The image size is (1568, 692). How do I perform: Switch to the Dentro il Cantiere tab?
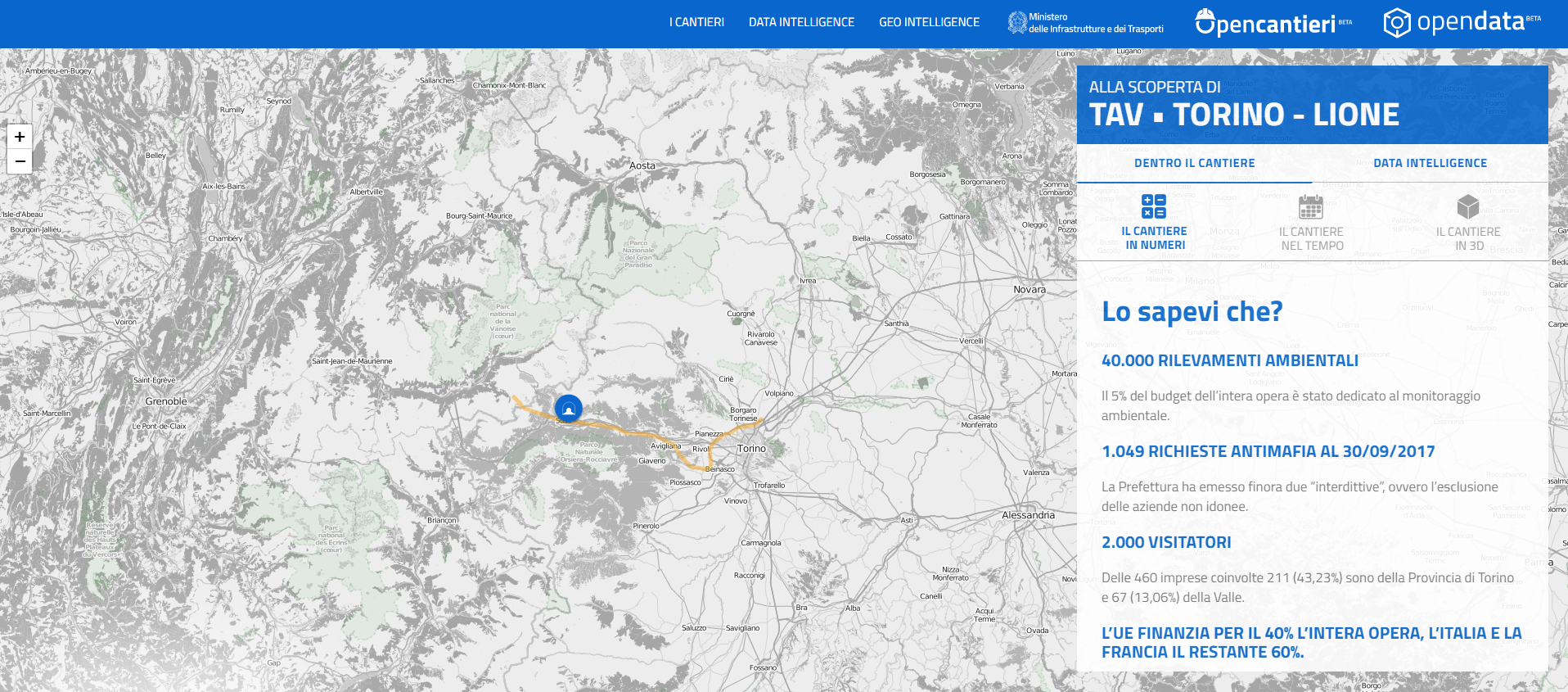[1194, 163]
